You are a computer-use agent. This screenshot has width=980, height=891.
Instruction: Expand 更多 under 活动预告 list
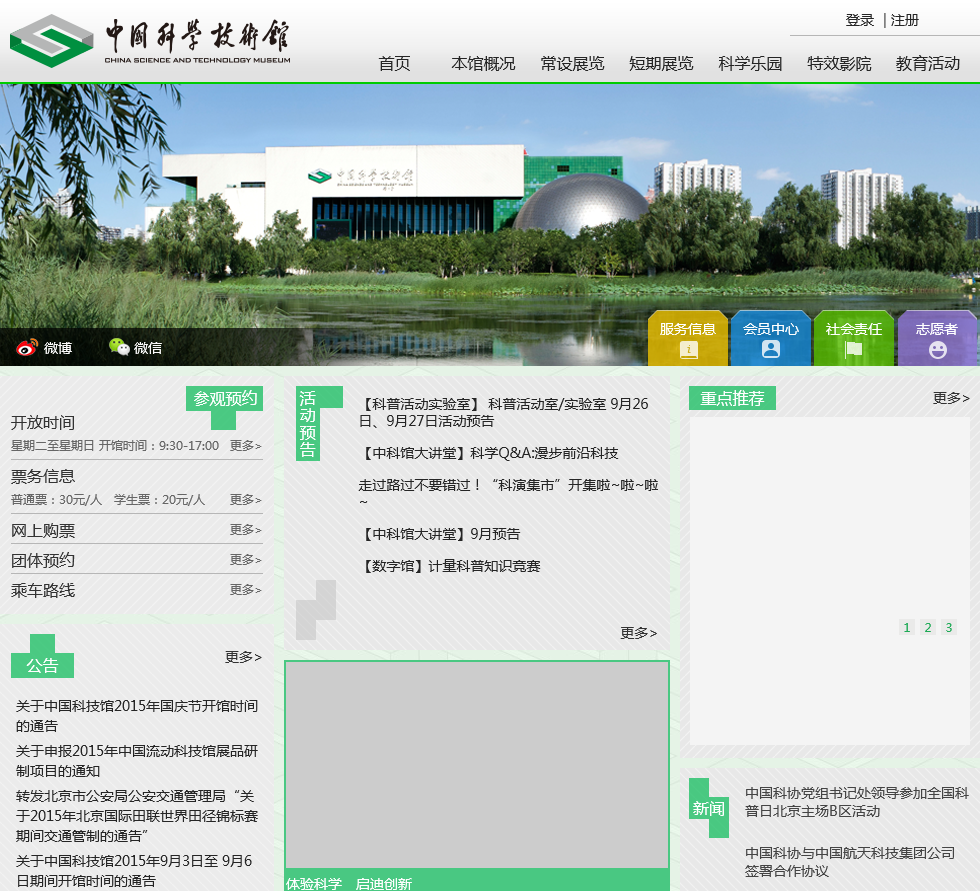pyautogui.click(x=638, y=633)
